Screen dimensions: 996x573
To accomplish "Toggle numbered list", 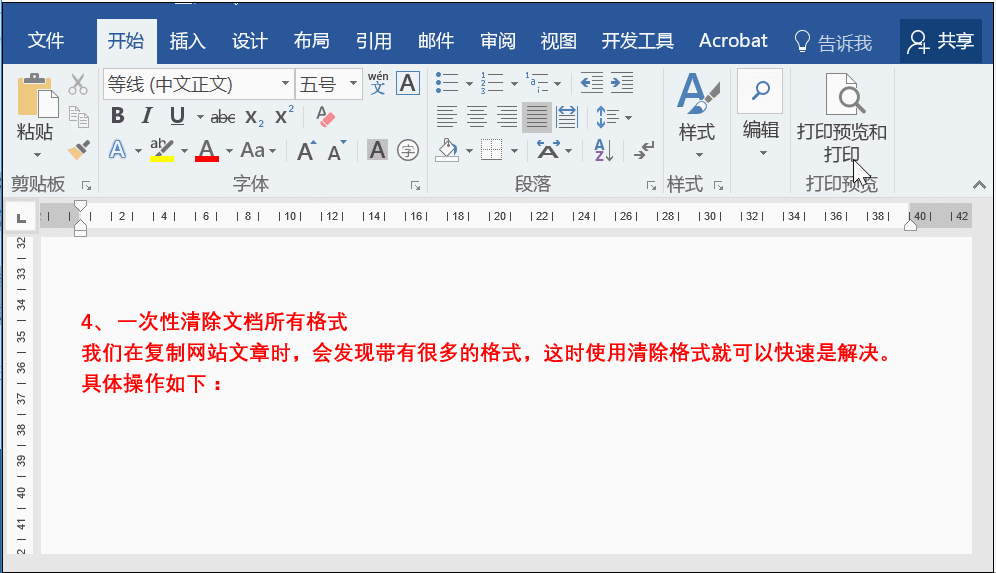I will (x=492, y=83).
